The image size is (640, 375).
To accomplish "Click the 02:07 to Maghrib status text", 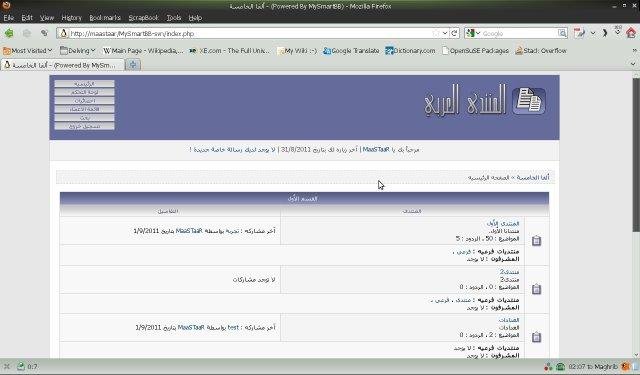I will [593, 367].
